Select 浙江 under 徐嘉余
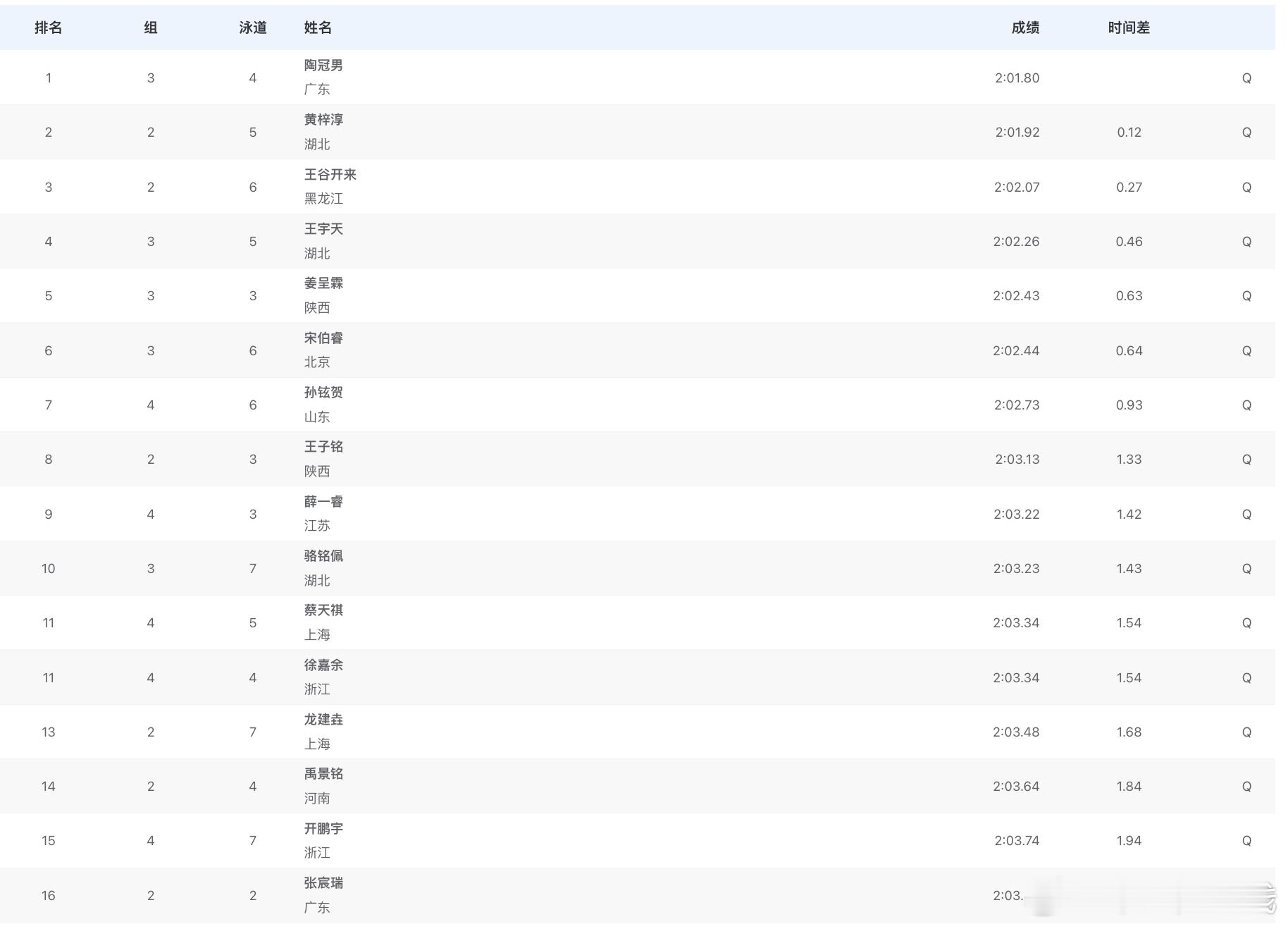 317,689
